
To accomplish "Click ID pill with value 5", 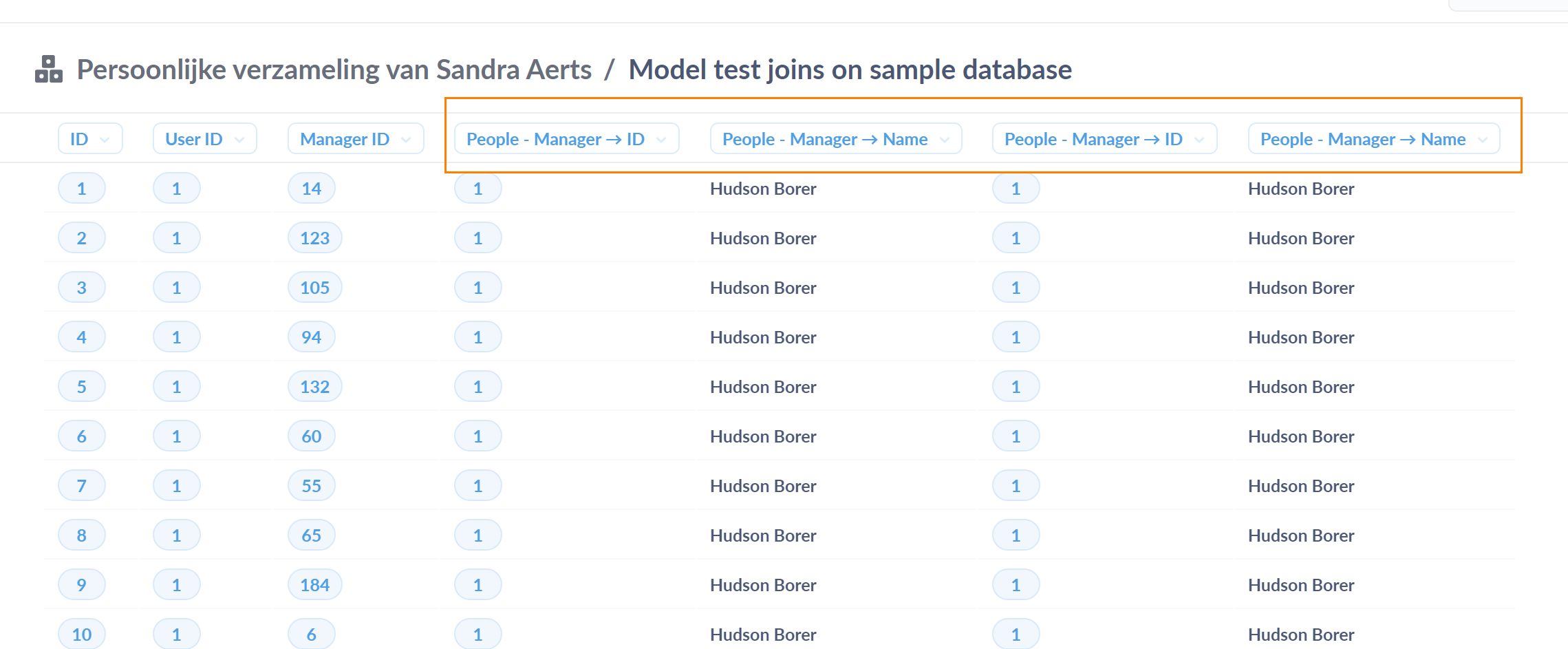I will tap(82, 387).
